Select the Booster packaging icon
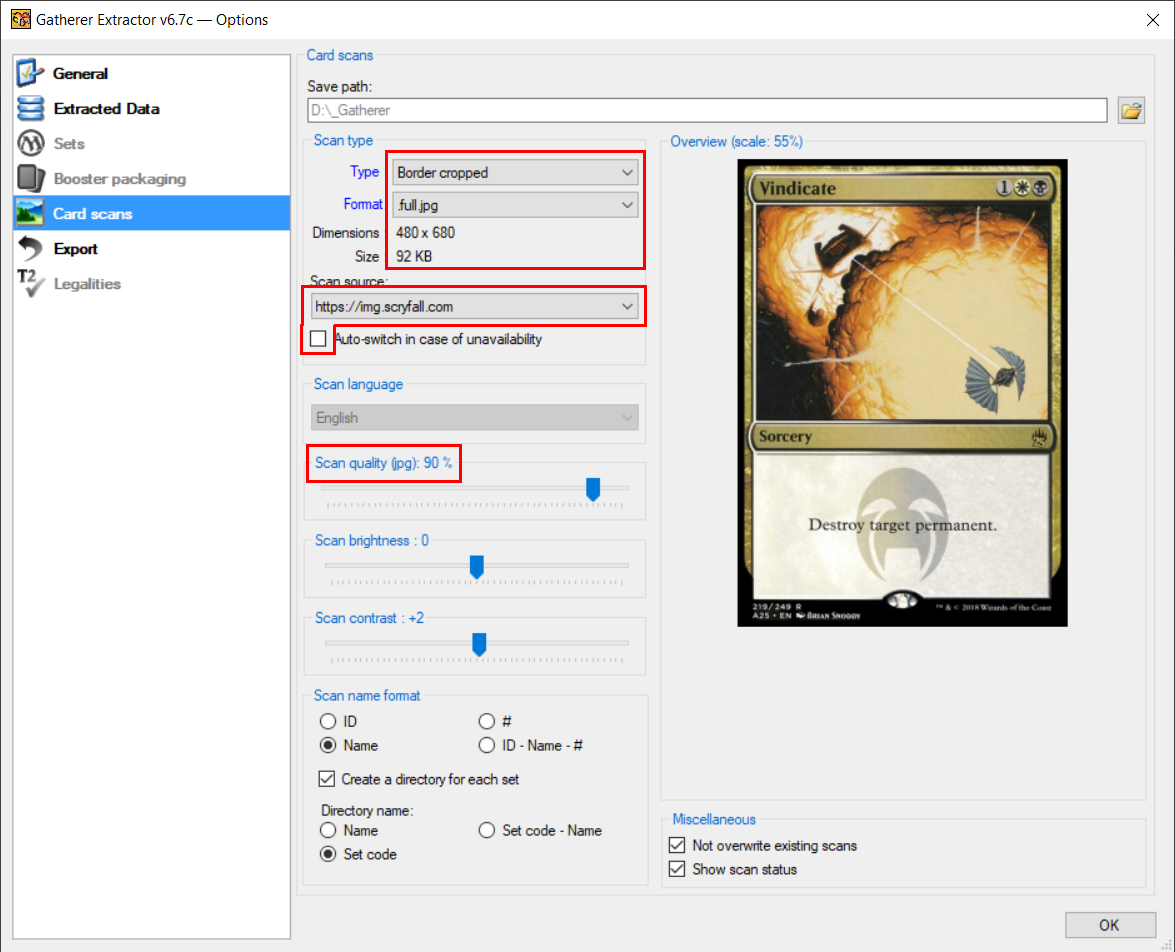This screenshot has width=1175, height=952. click(x=31, y=179)
